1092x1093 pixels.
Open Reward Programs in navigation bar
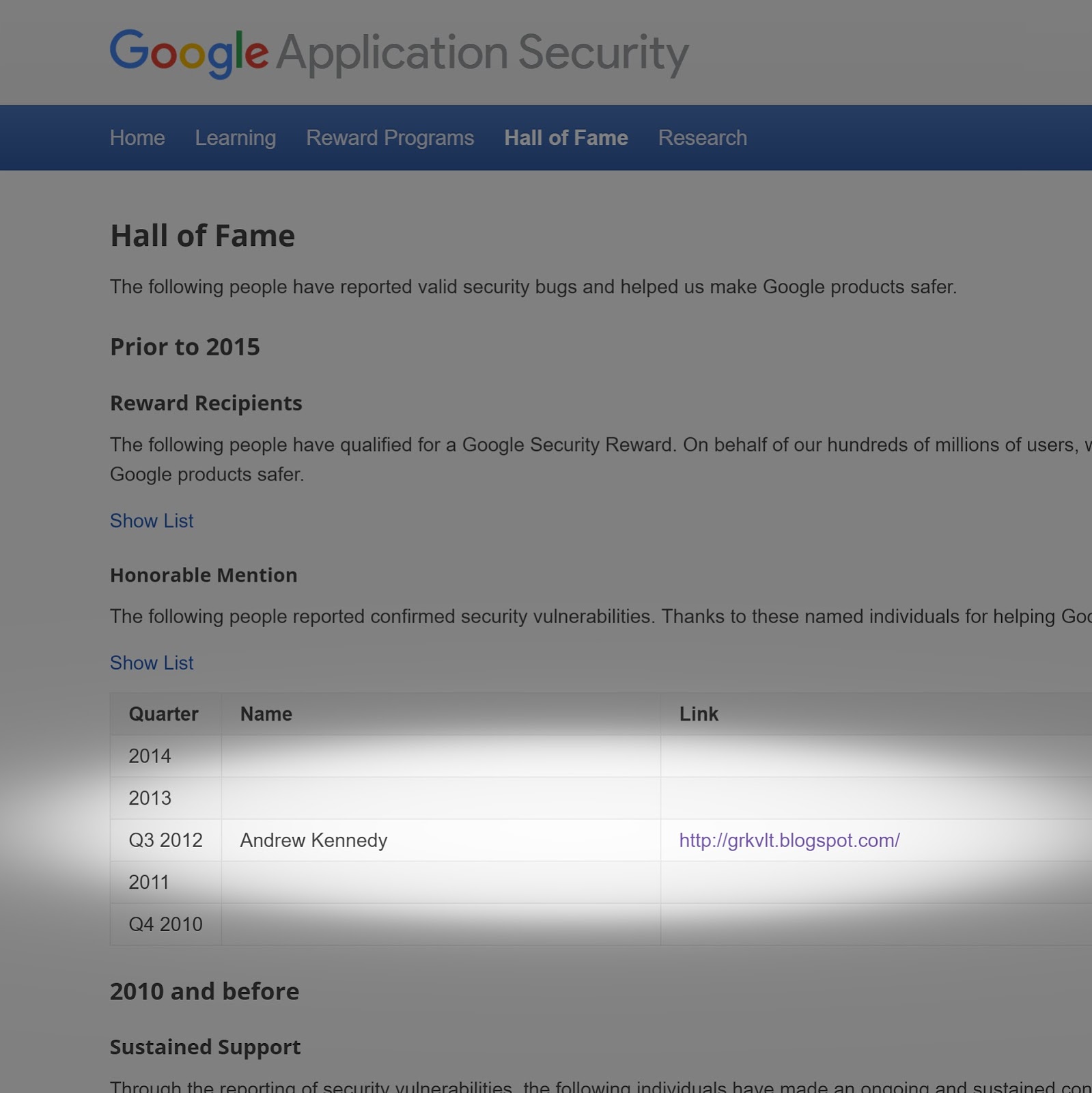[x=390, y=138]
